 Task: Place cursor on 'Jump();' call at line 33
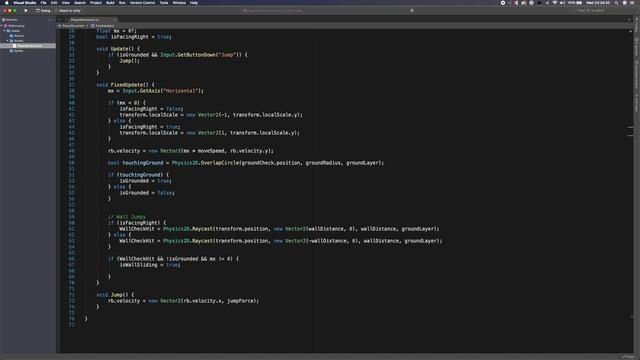tap(129, 61)
